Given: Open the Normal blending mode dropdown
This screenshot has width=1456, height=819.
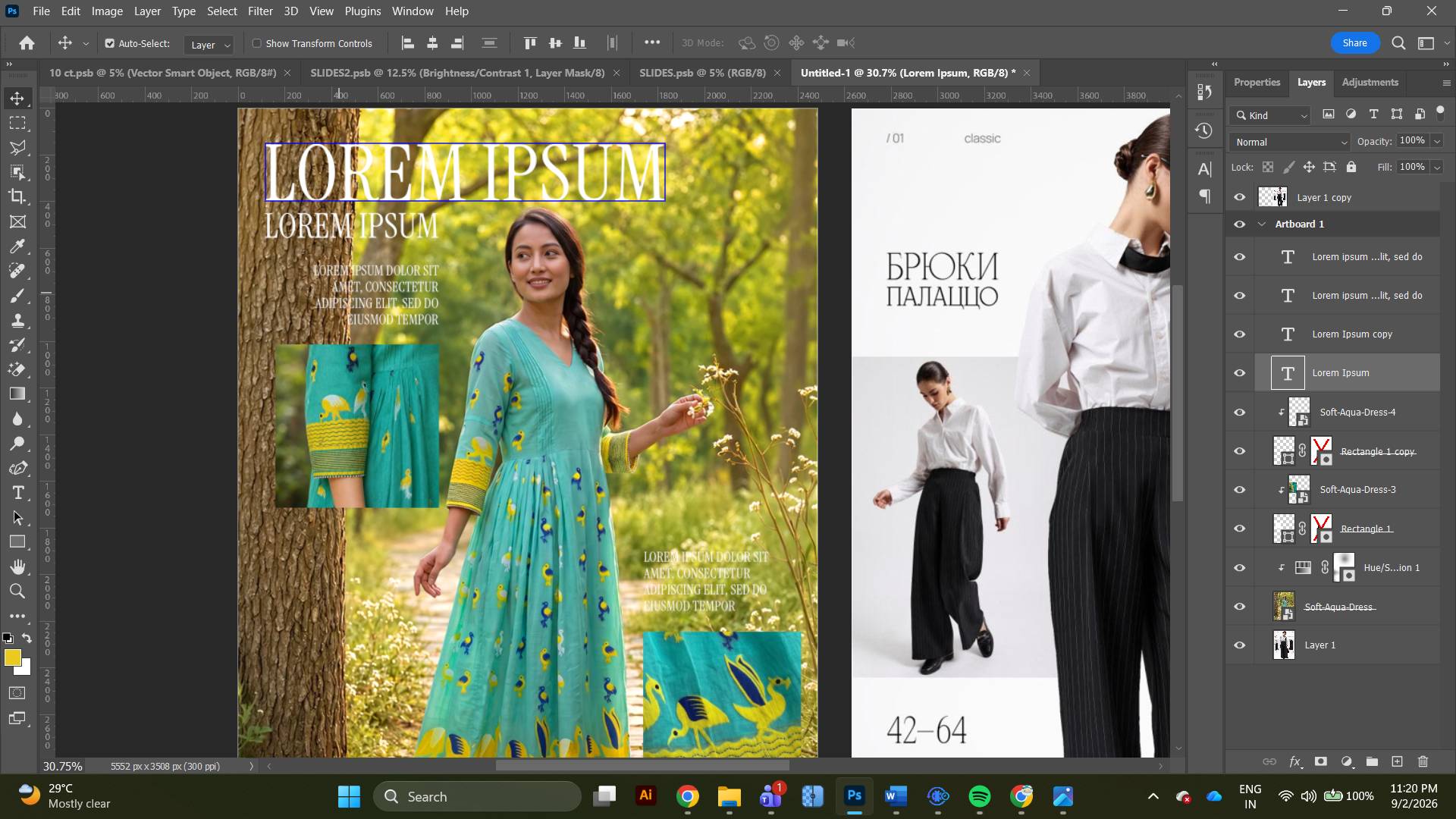Looking at the screenshot, I should pos(1290,142).
